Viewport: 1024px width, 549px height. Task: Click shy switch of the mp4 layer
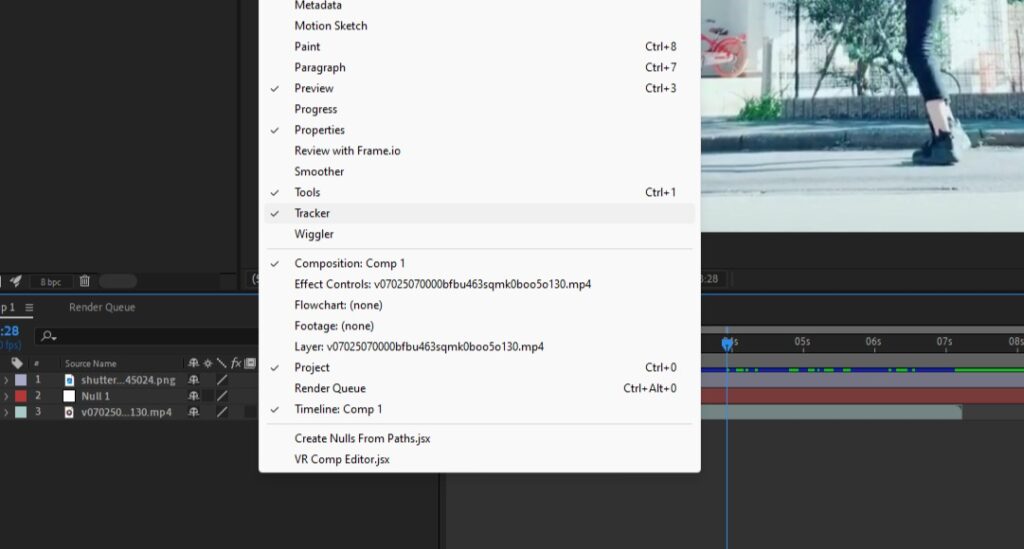pyautogui.click(x=193, y=412)
